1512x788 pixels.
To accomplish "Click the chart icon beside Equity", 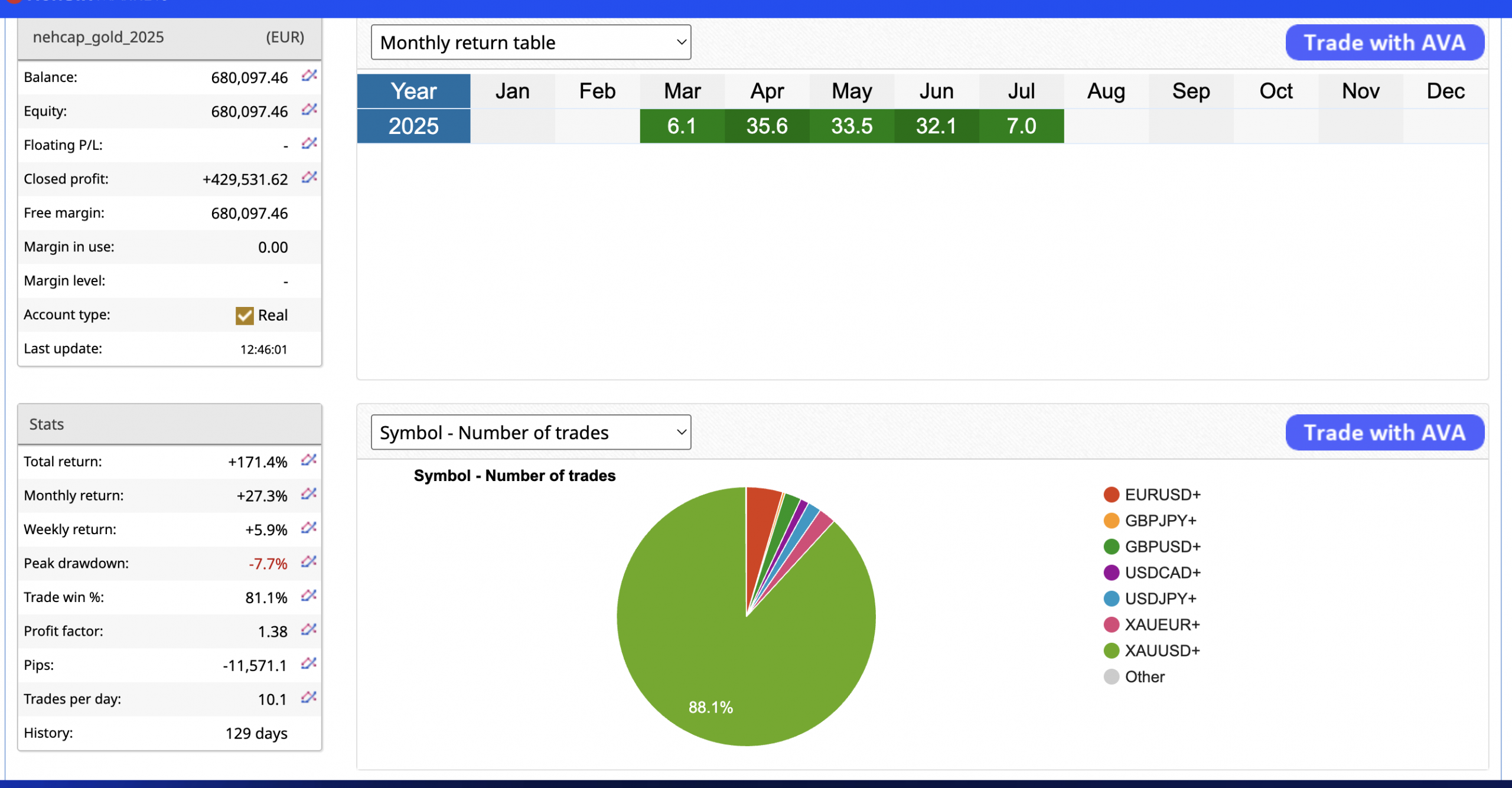I will [309, 110].
